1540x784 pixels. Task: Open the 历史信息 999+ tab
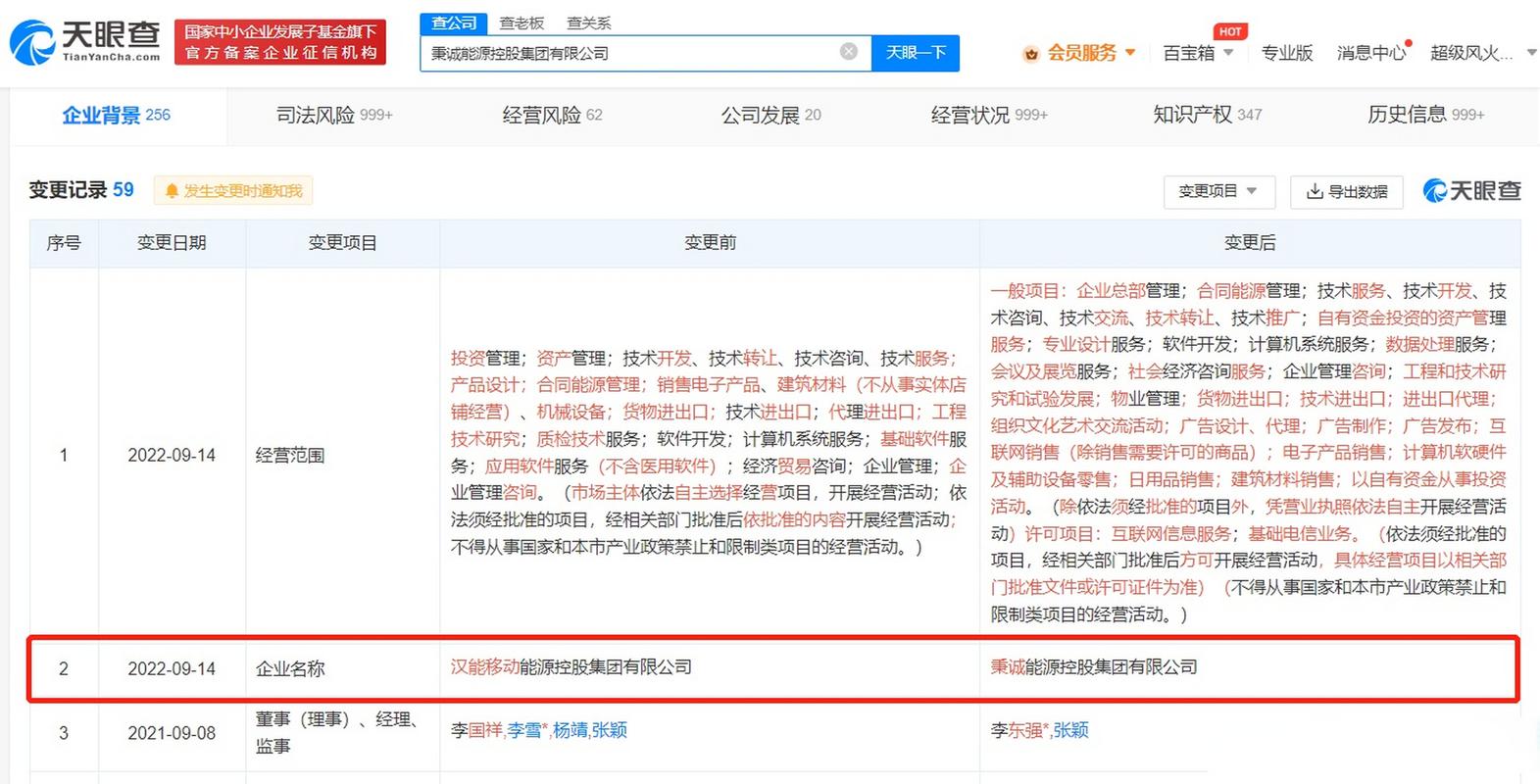pos(1426,115)
